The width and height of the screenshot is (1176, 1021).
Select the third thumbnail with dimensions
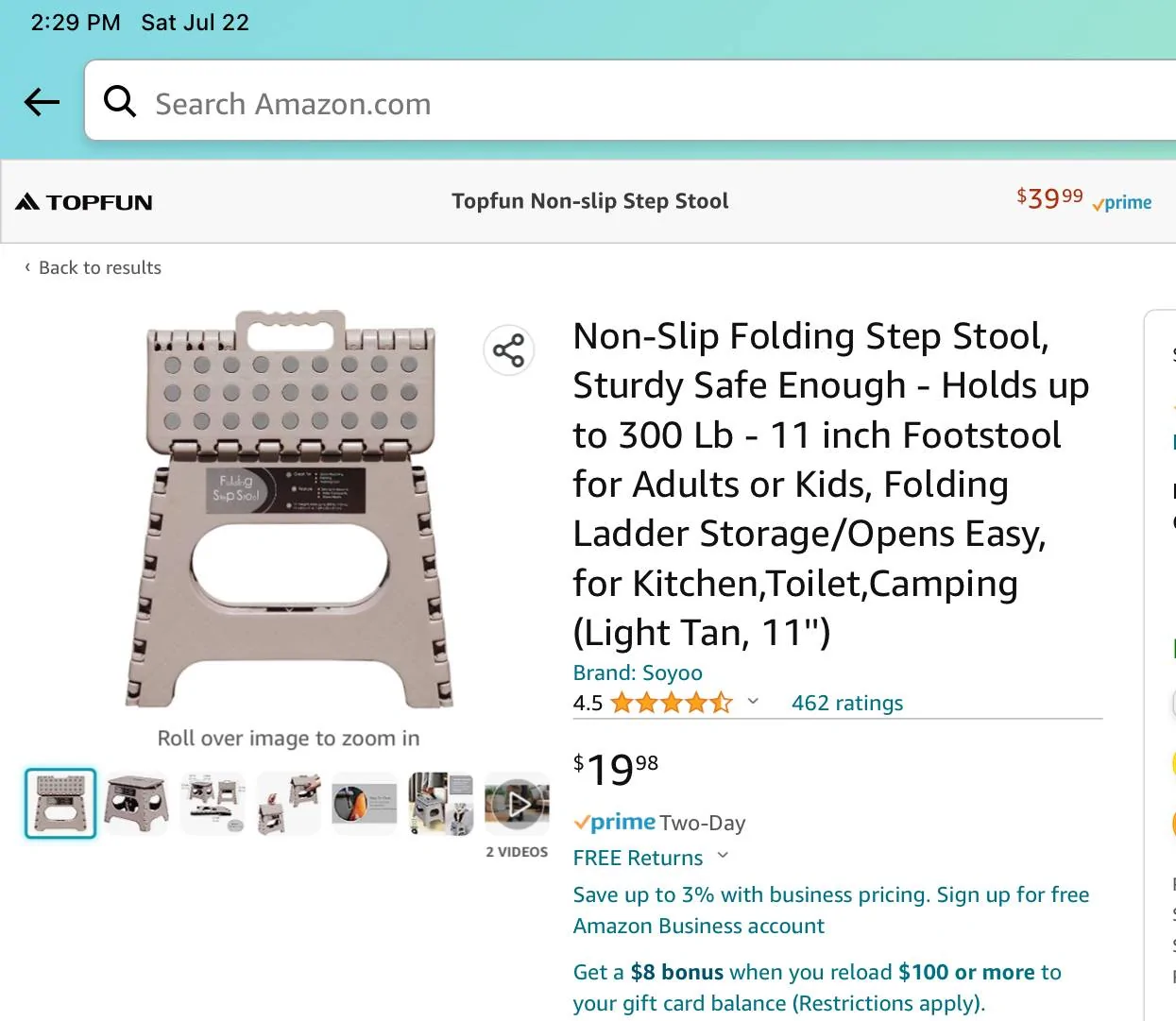point(213,804)
